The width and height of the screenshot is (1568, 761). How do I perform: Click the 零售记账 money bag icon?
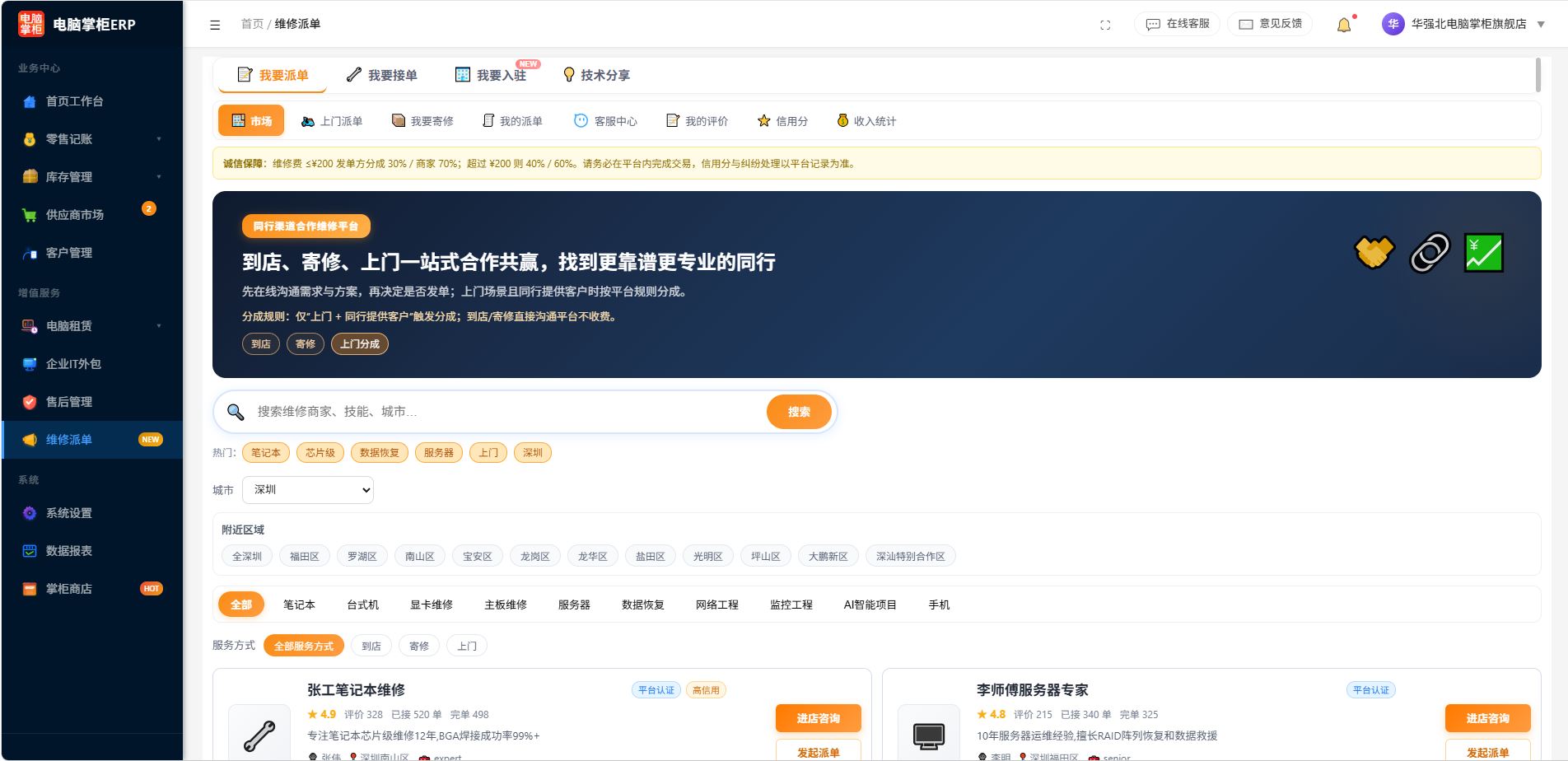click(x=30, y=139)
